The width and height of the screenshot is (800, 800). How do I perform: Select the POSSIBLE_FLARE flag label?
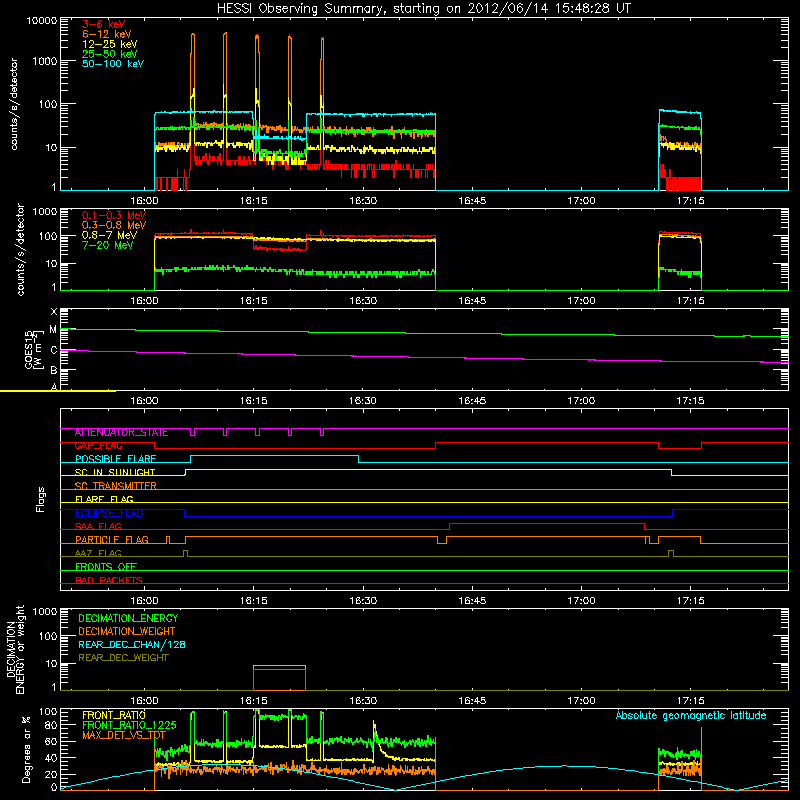[x=115, y=459]
